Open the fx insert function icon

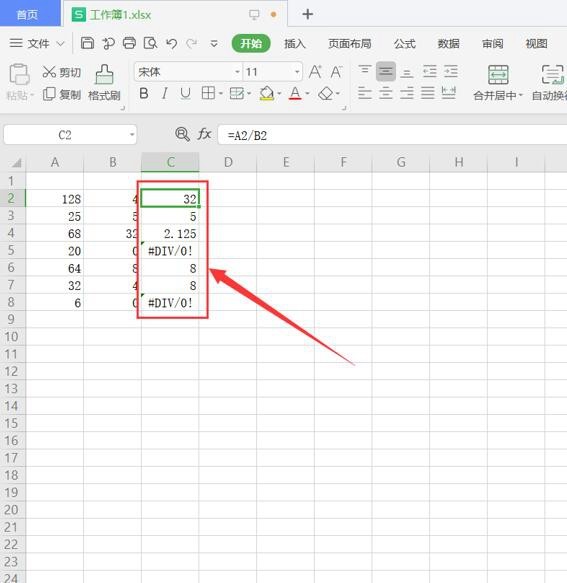point(204,134)
